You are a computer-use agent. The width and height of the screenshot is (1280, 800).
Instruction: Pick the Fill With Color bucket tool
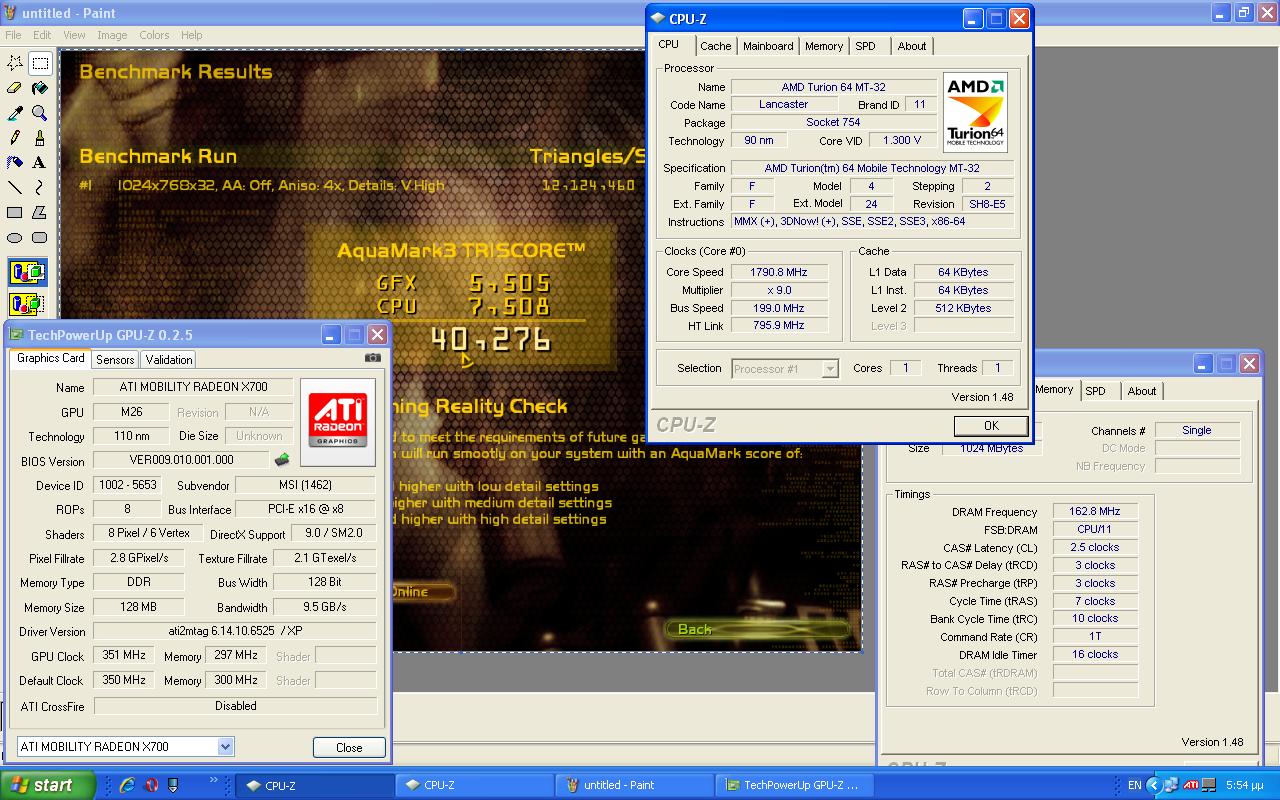click(40, 88)
